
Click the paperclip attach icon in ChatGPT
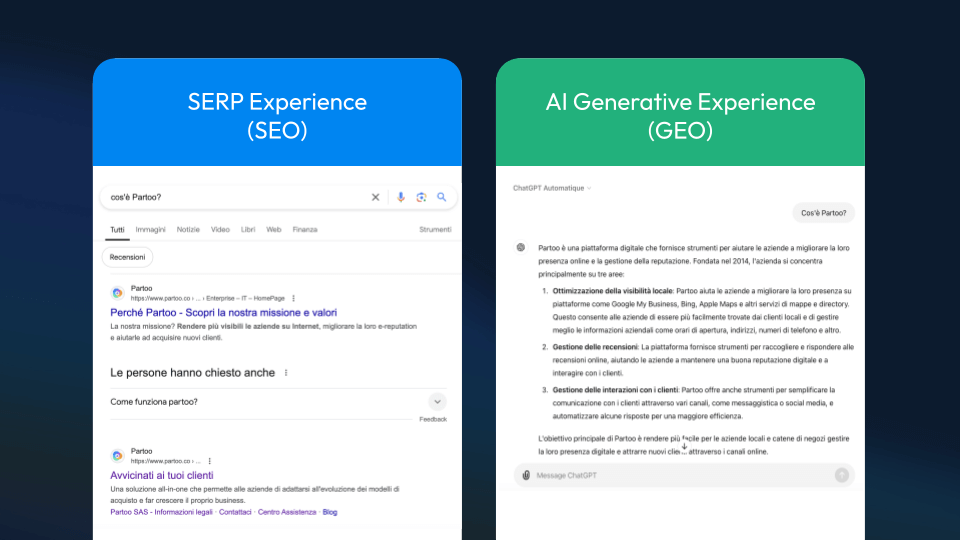pos(526,475)
